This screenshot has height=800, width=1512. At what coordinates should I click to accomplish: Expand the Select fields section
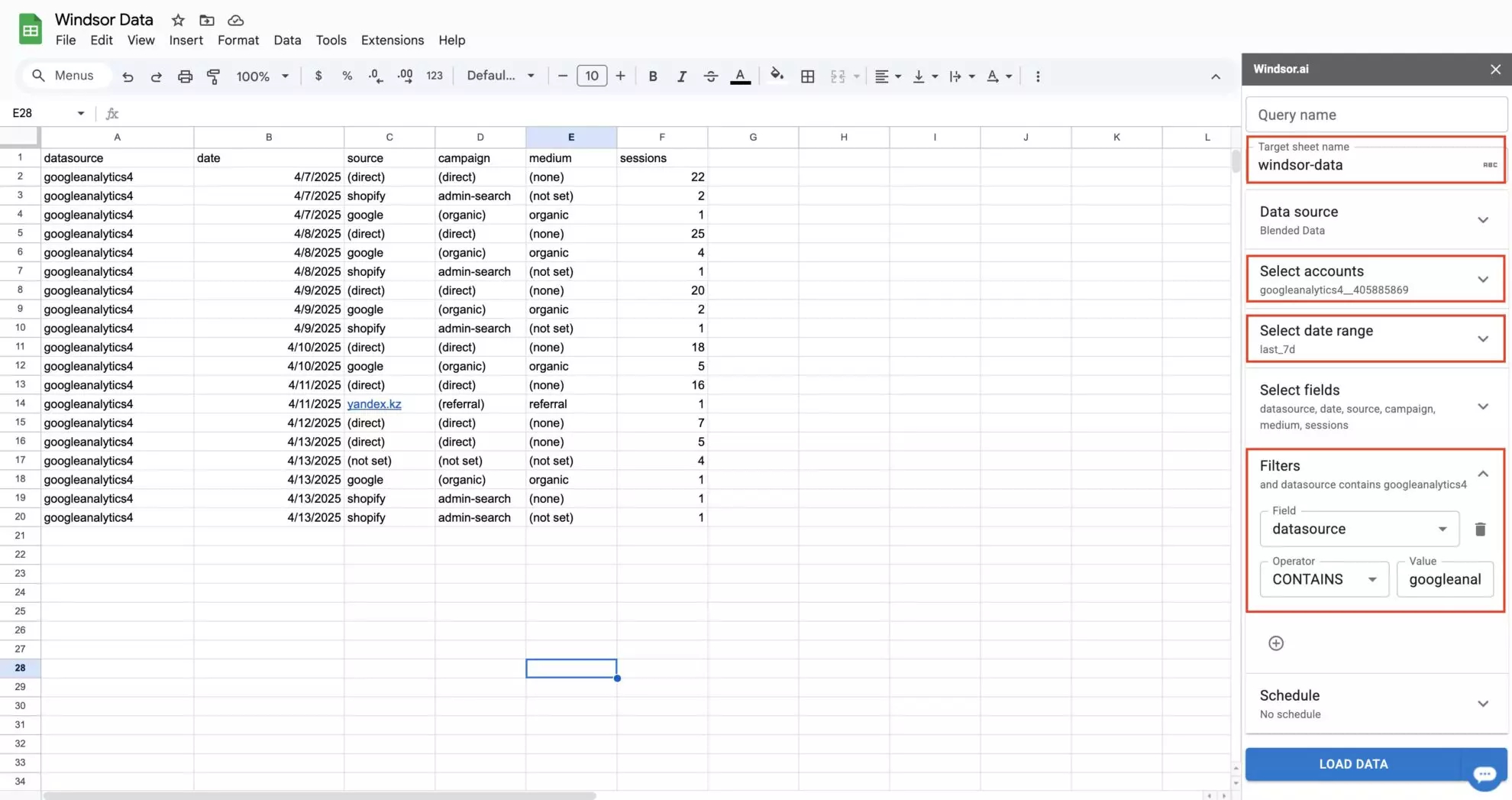pos(1375,406)
